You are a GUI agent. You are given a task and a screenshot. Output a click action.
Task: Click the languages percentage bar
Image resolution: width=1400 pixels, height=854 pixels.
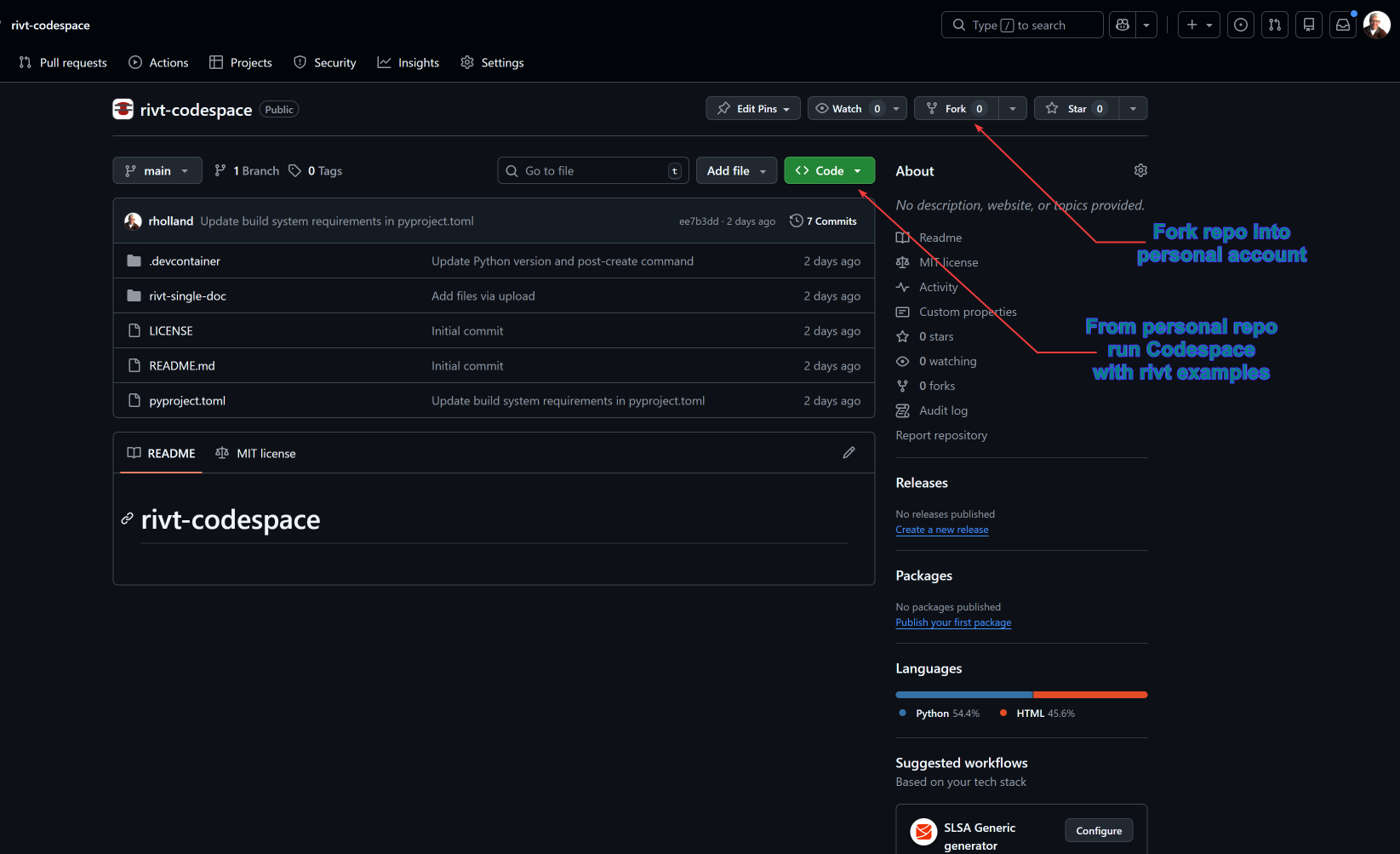click(1021, 695)
